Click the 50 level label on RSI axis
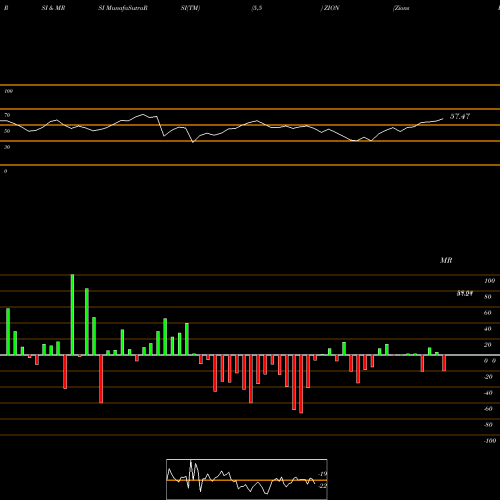The width and height of the screenshot is (500, 500). tap(7, 131)
